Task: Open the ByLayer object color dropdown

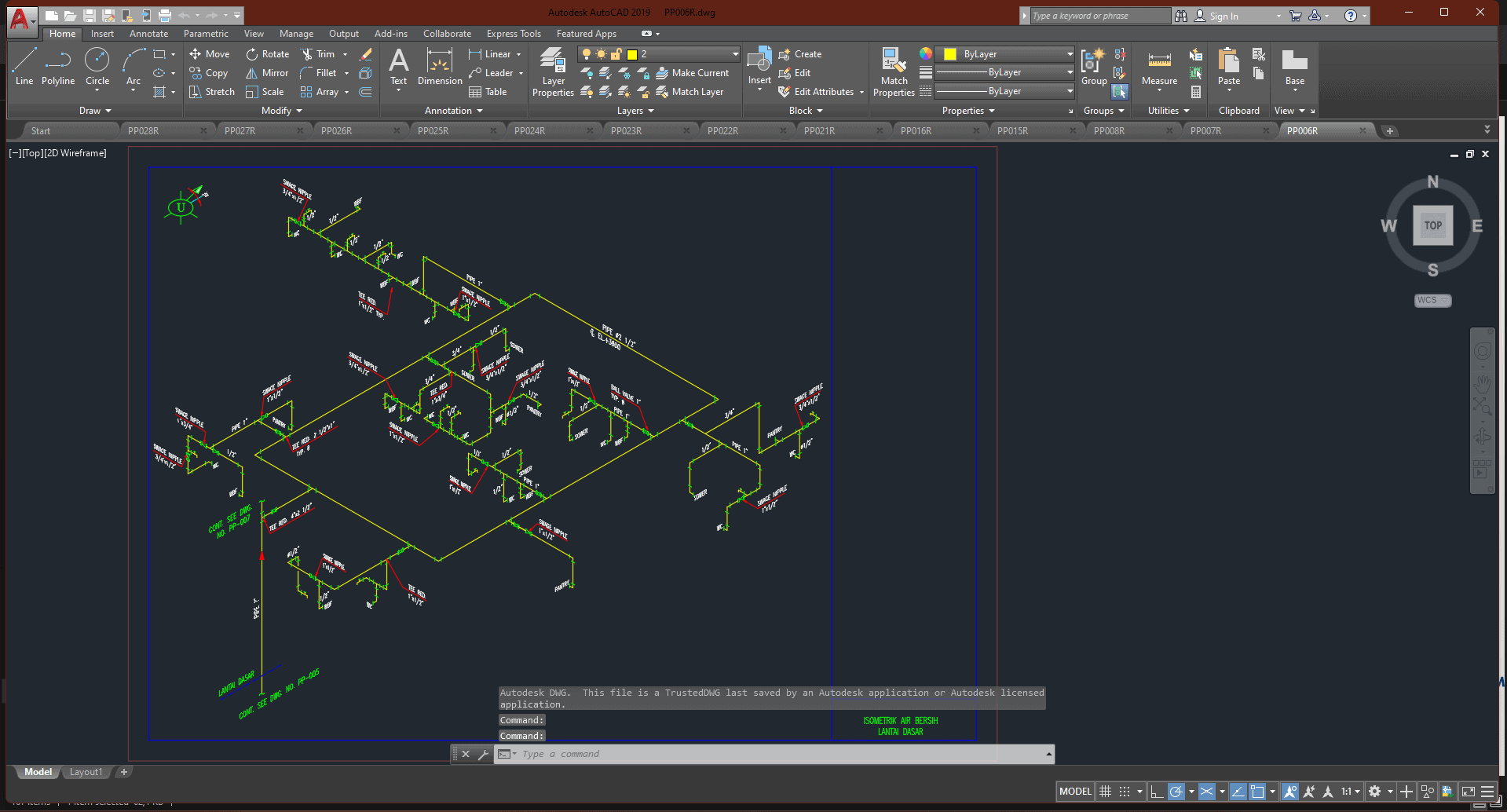Action: click(x=1069, y=54)
